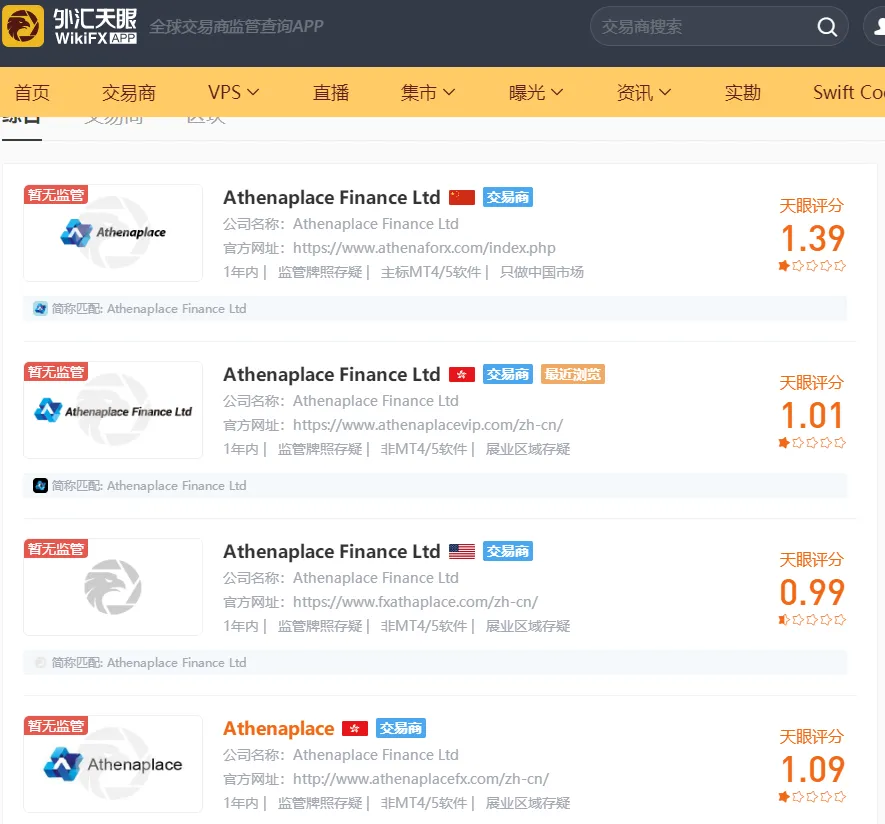Image resolution: width=885 pixels, height=824 pixels.
Task: Click dark app icon in second 简称匹配 row
Action: pos(40,486)
